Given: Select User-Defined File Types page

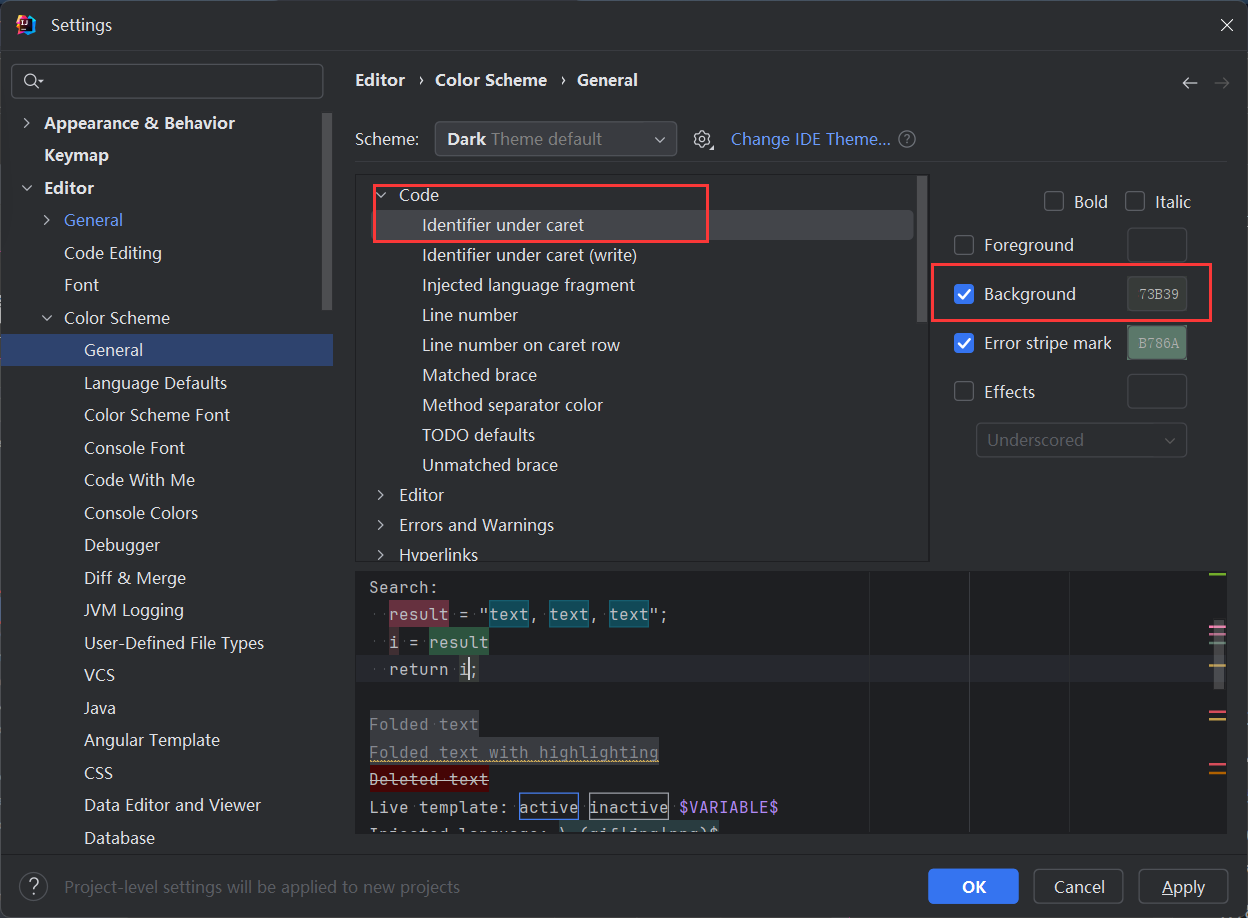Looking at the screenshot, I should (x=174, y=643).
